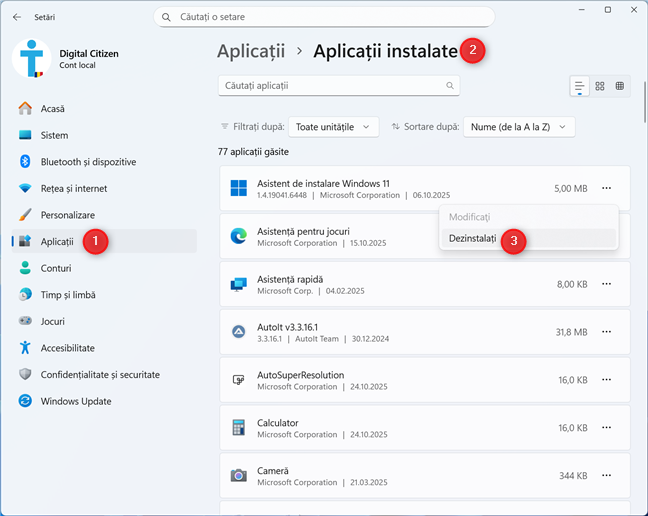The image size is (648, 516).
Task: Open more options for Asistent de instalare Windows 11
Action: click(x=606, y=188)
